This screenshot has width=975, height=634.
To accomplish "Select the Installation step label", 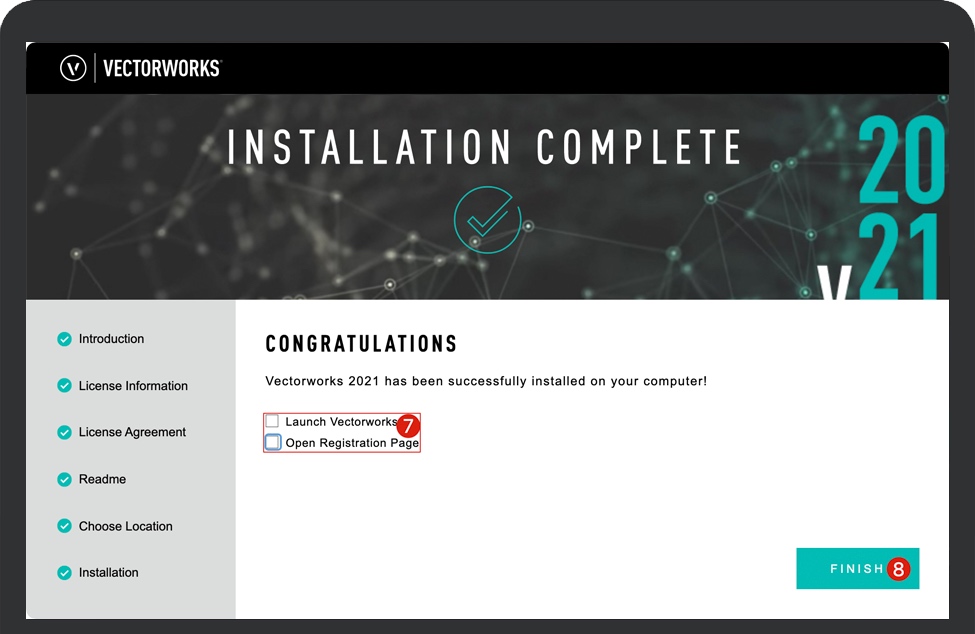I will [x=109, y=572].
